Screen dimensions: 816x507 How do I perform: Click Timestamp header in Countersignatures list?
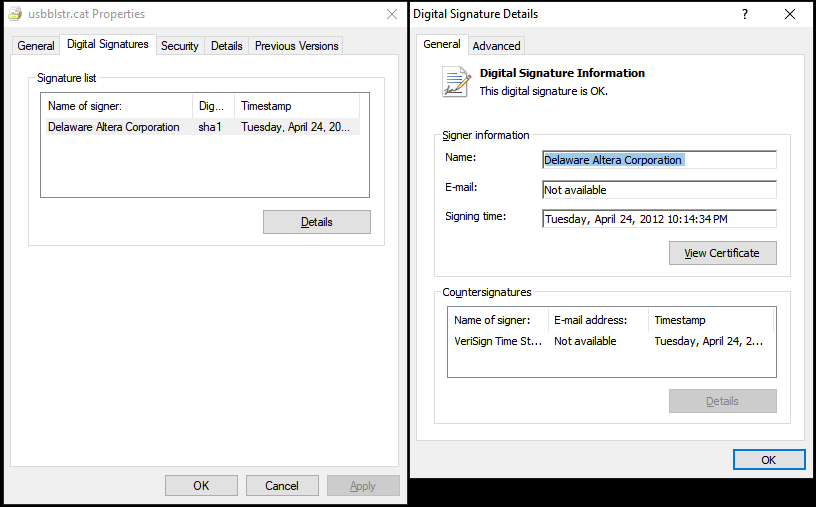[711, 320]
